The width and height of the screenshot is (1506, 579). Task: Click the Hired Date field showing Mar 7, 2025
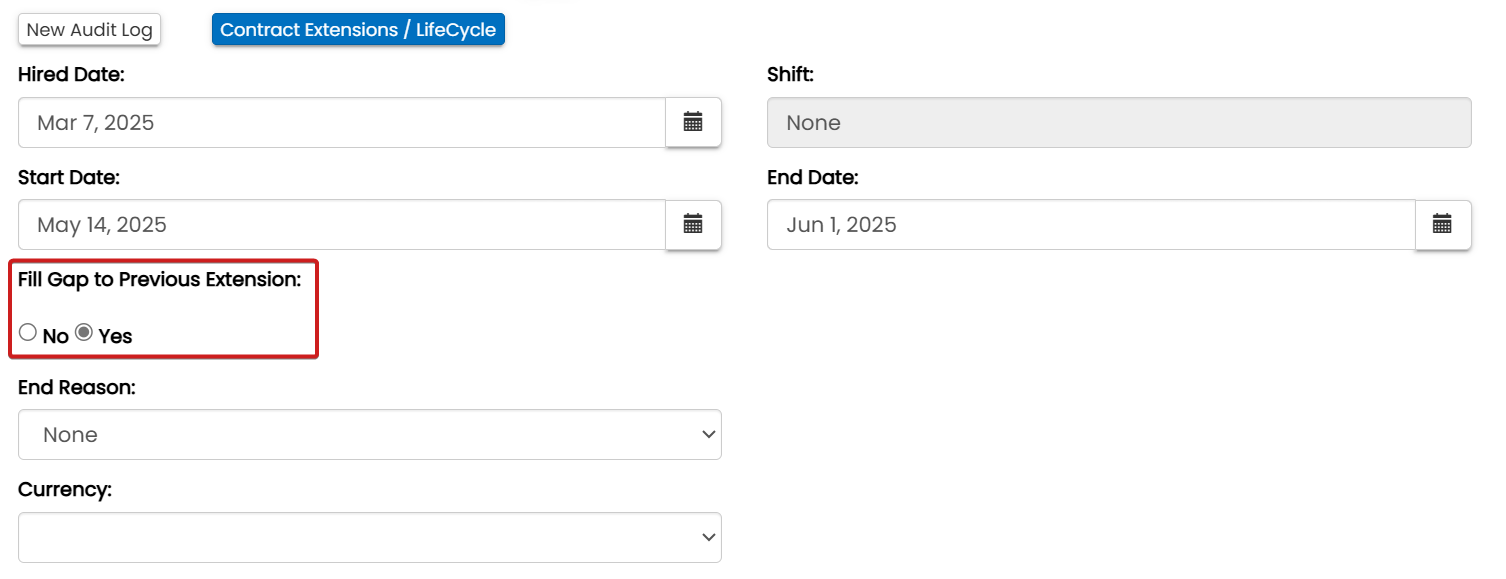[x=341, y=123]
